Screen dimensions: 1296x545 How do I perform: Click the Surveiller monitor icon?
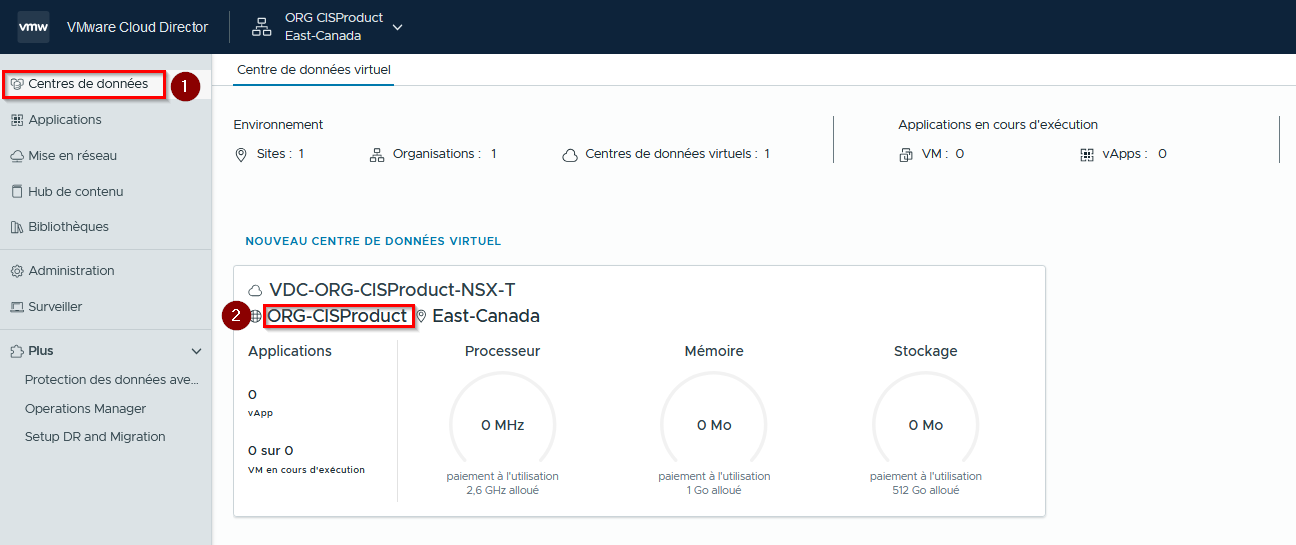[17, 307]
